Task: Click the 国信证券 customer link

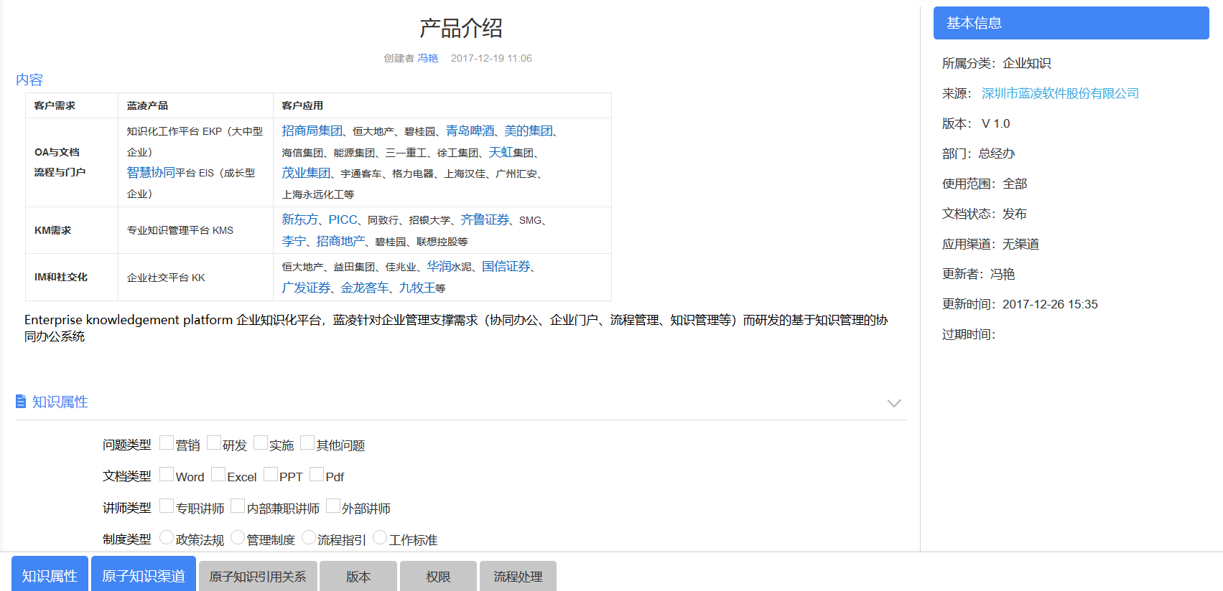Action: tap(506, 267)
